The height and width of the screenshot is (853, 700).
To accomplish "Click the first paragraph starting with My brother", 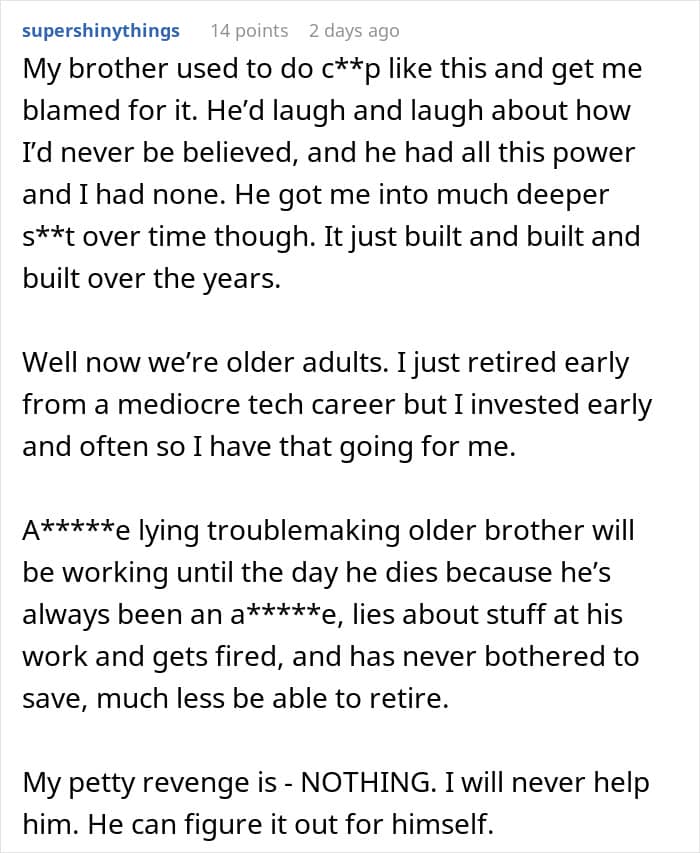I will coord(332,174).
